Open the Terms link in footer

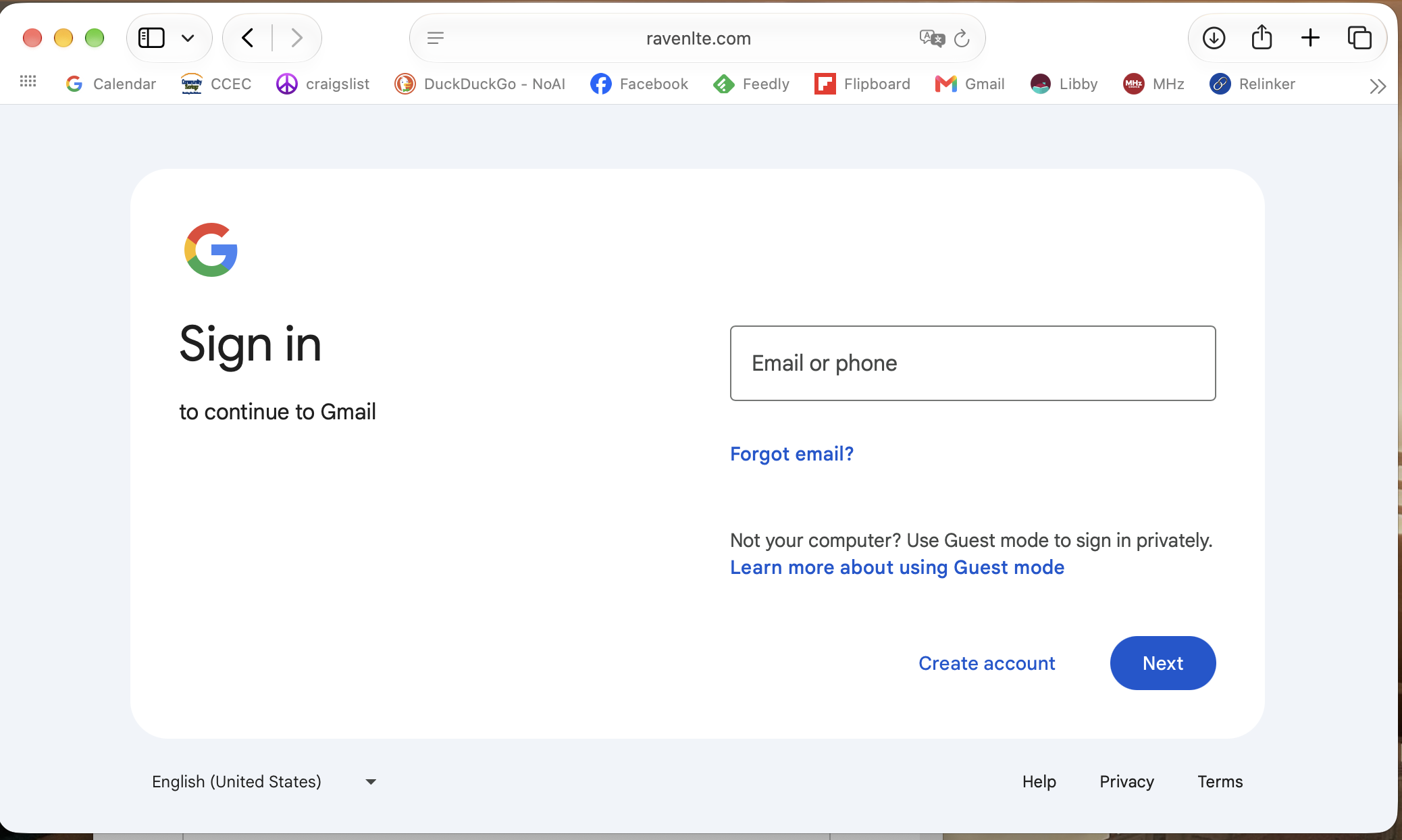point(1220,781)
